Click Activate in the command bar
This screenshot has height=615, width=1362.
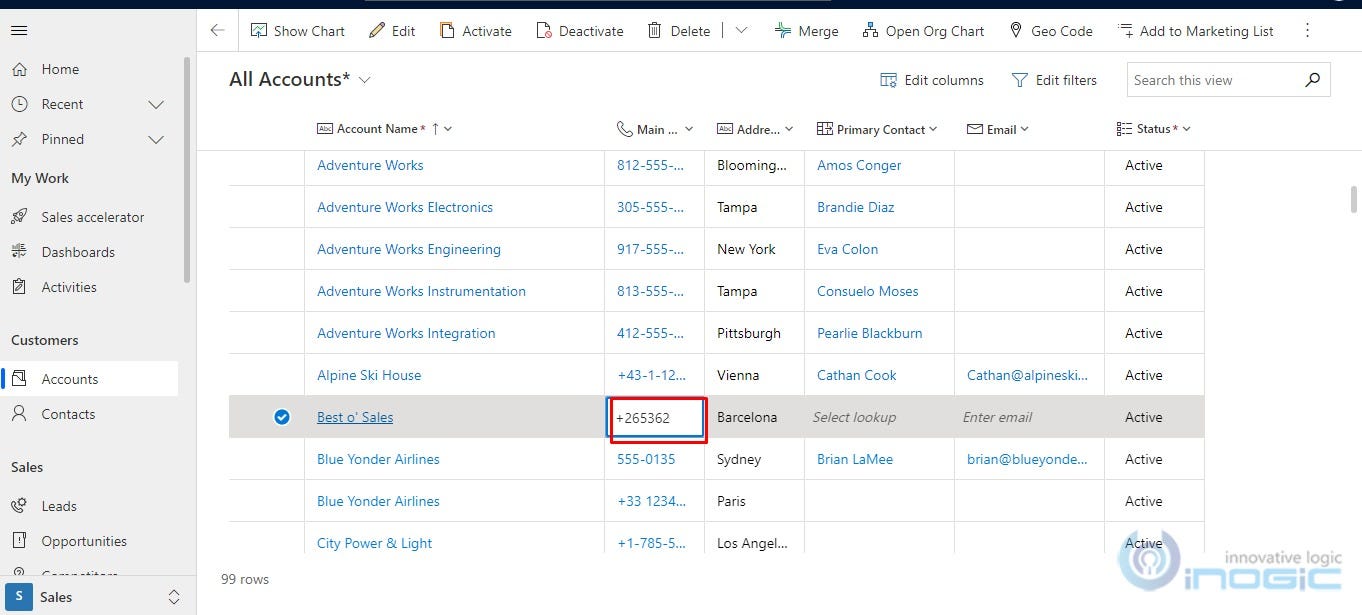point(476,31)
